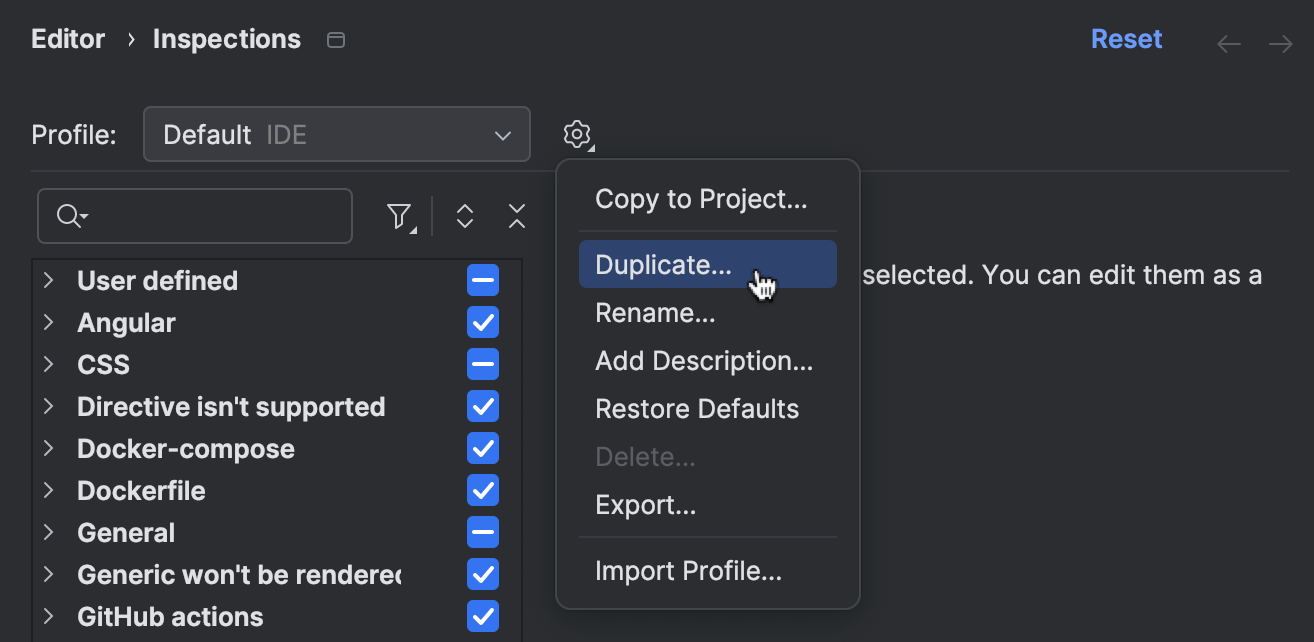The width and height of the screenshot is (1314, 642).
Task: Click the small window icon beside Inspections
Action: 337,40
